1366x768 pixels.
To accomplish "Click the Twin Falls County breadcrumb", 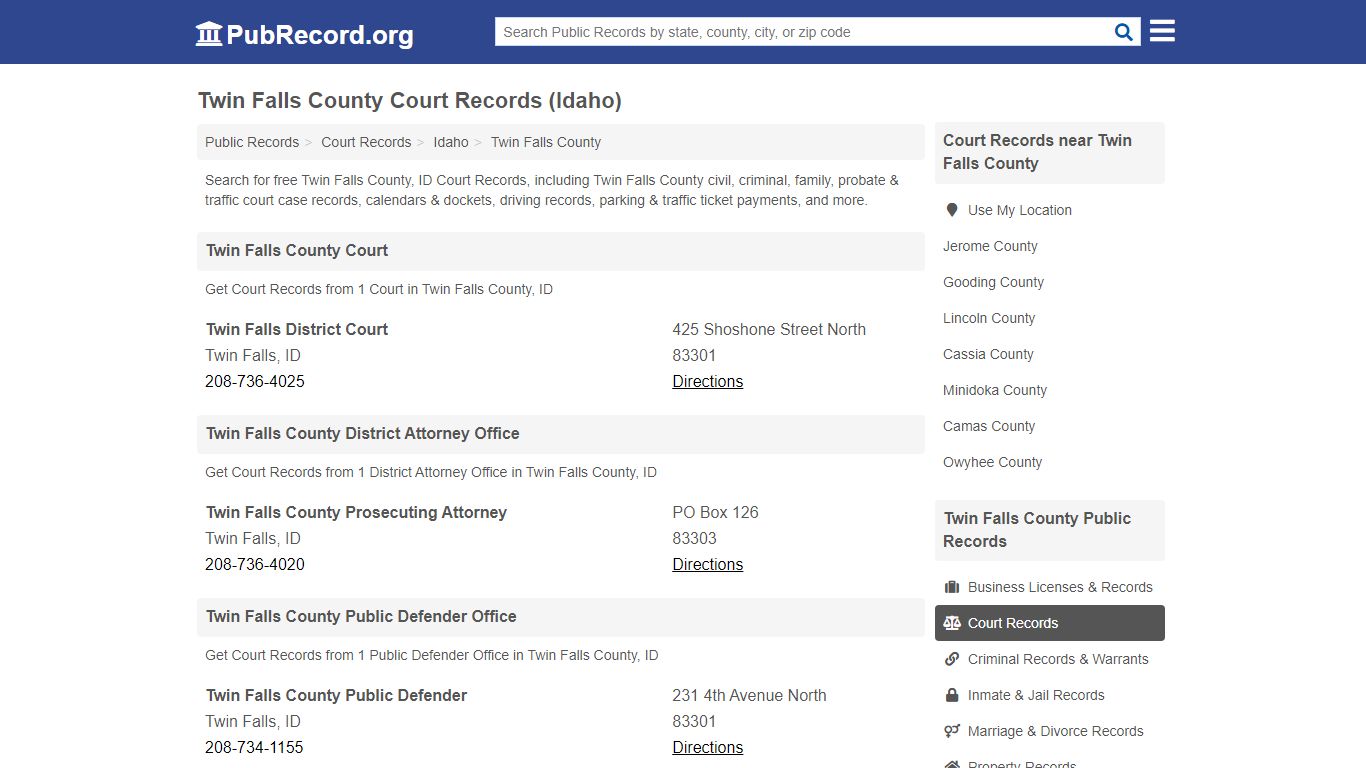I will coord(546,142).
